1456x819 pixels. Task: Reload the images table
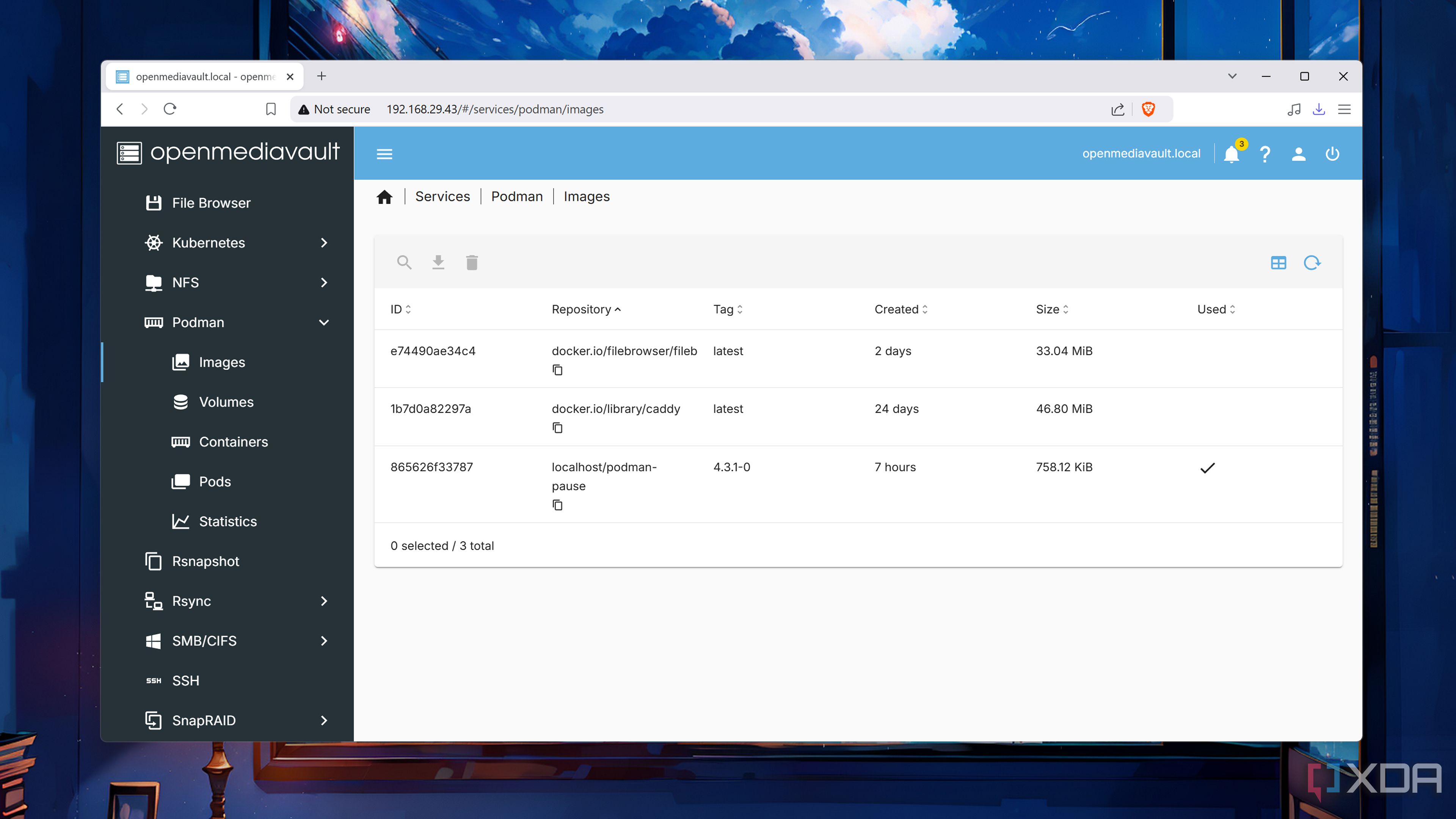pos(1312,263)
